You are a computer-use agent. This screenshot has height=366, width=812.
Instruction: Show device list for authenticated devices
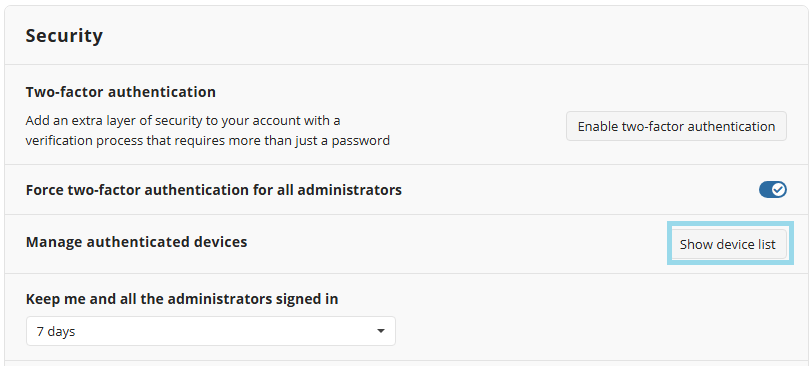point(728,244)
